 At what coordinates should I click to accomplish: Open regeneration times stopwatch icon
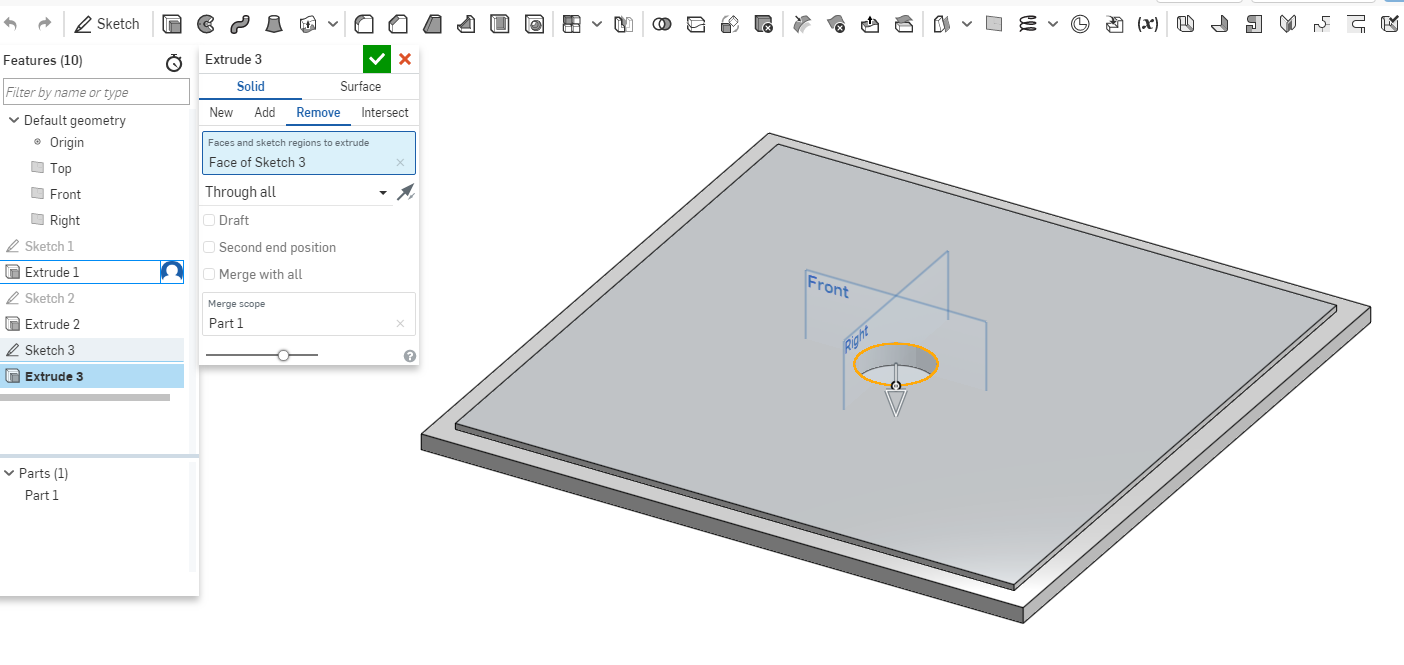point(174,62)
